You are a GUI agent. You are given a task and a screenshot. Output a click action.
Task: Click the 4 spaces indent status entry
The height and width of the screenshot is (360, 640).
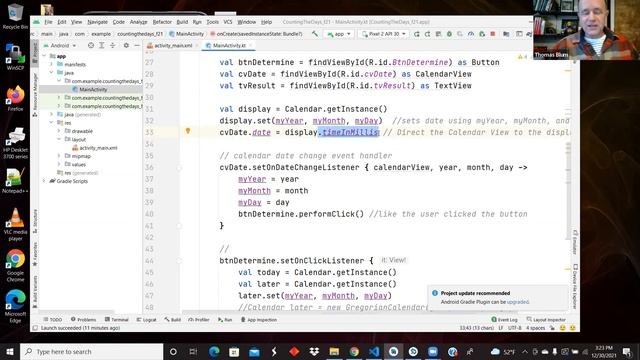coord(536,328)
